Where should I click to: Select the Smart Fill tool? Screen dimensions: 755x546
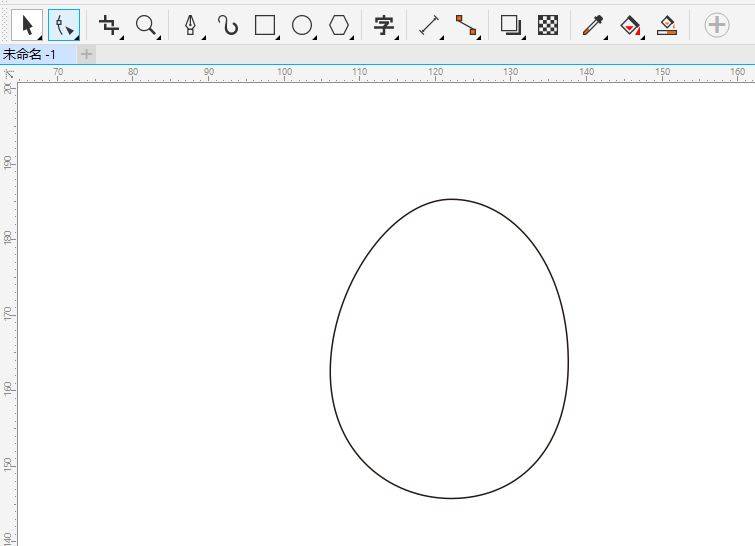(667, 25)
